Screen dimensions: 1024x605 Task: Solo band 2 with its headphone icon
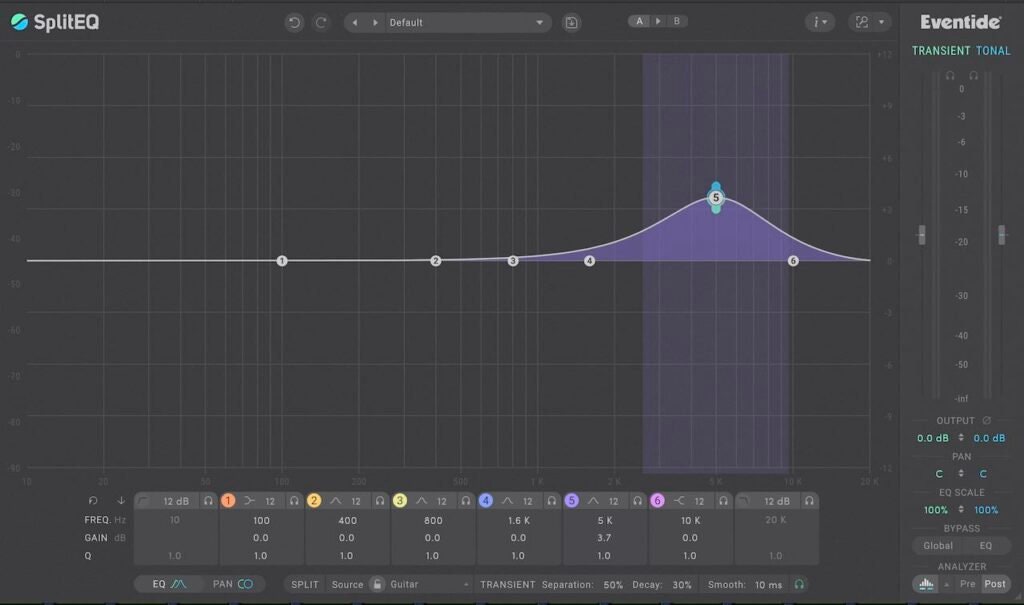[379, 500]
